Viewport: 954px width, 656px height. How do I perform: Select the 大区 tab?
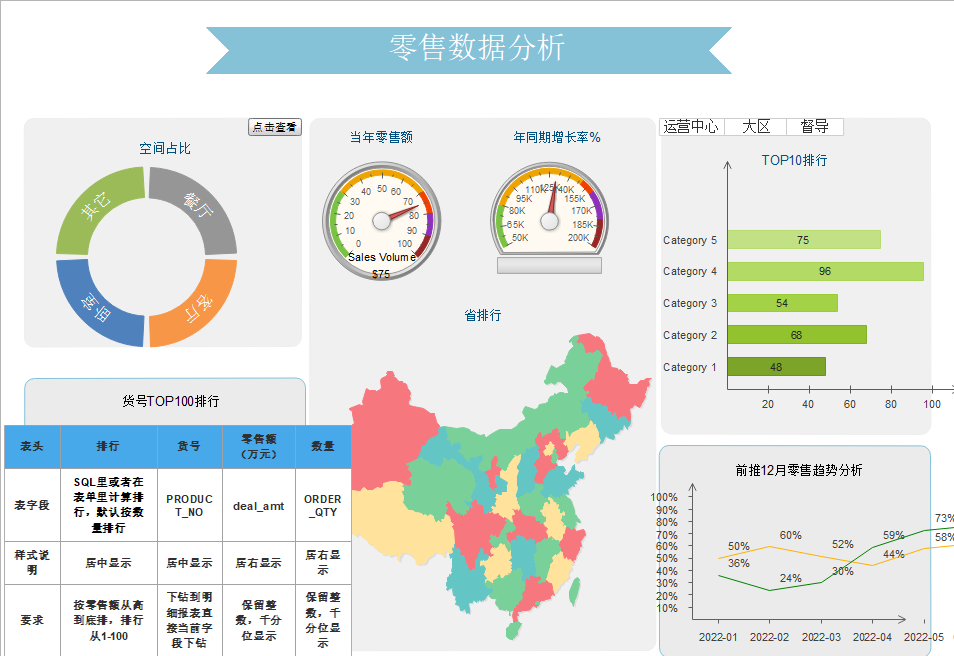(x=756, y=127)
